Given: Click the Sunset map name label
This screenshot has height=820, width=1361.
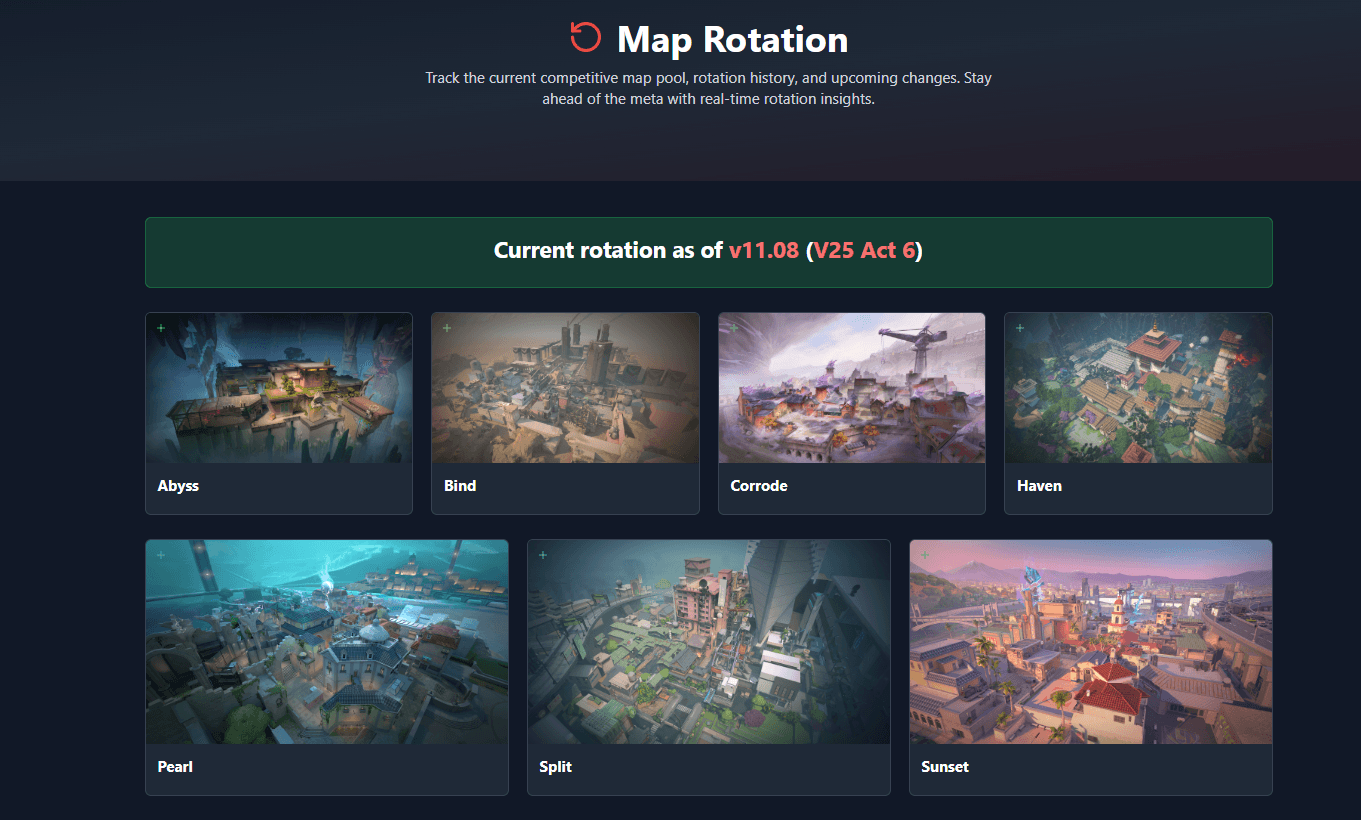Looking at the screenshot, I should pos(945,767).
